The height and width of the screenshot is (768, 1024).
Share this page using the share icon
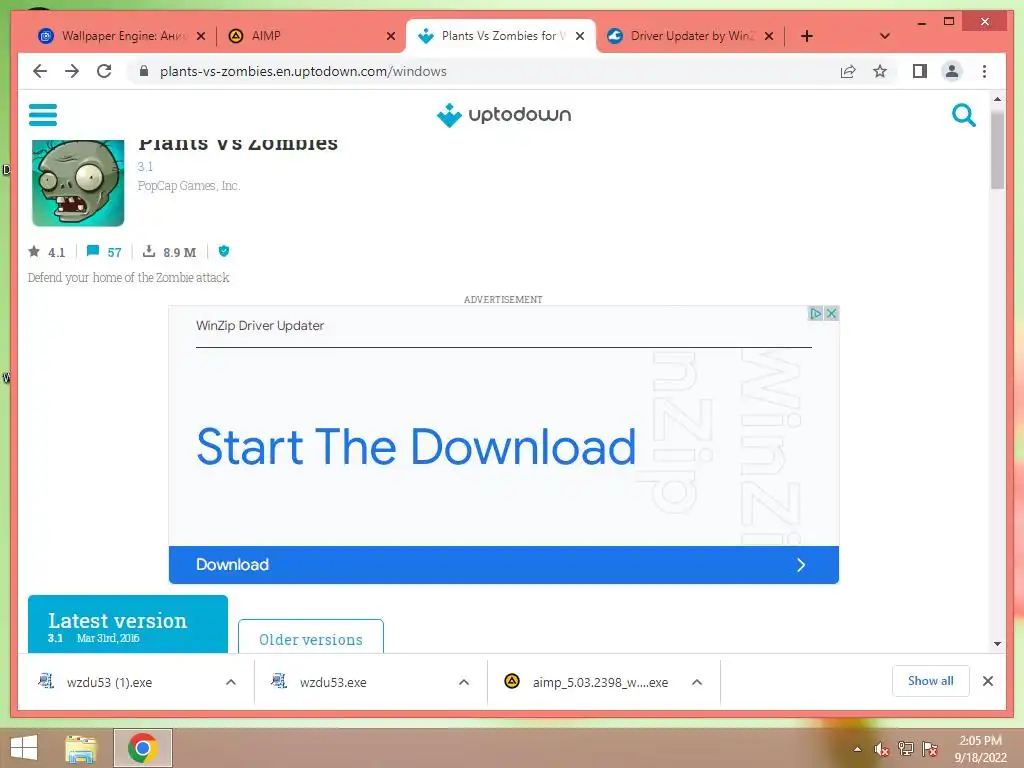click(x=848, y=71)
